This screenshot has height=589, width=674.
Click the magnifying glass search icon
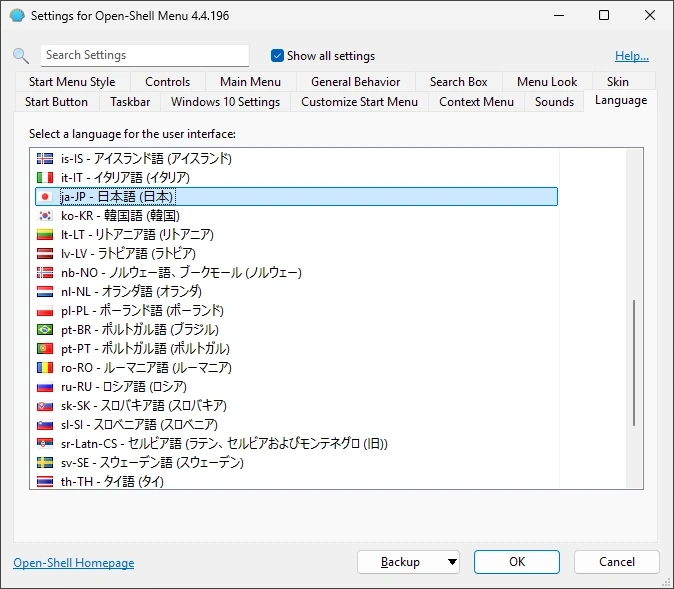coord(21,56)
